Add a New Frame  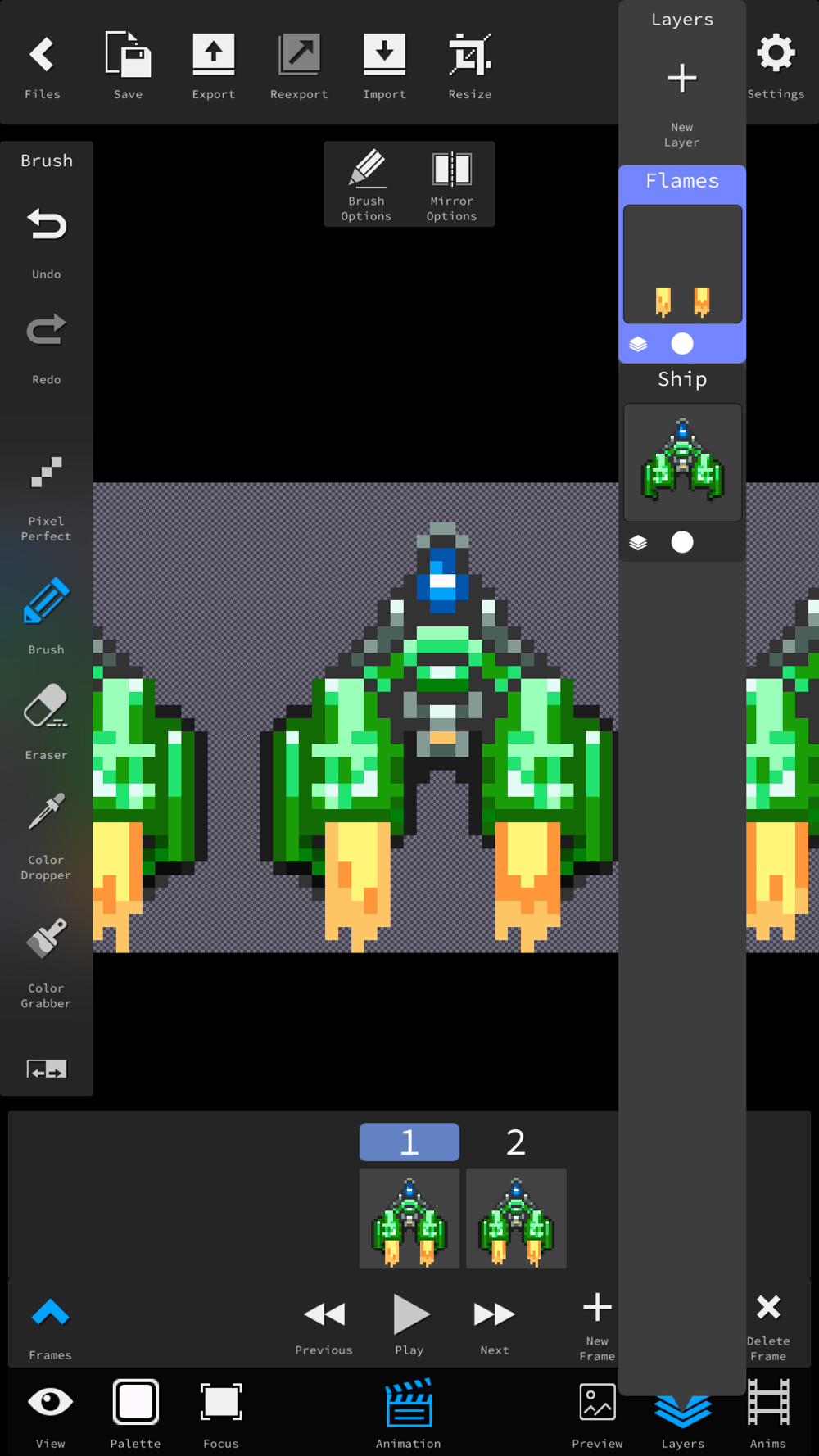[597, 1327]
